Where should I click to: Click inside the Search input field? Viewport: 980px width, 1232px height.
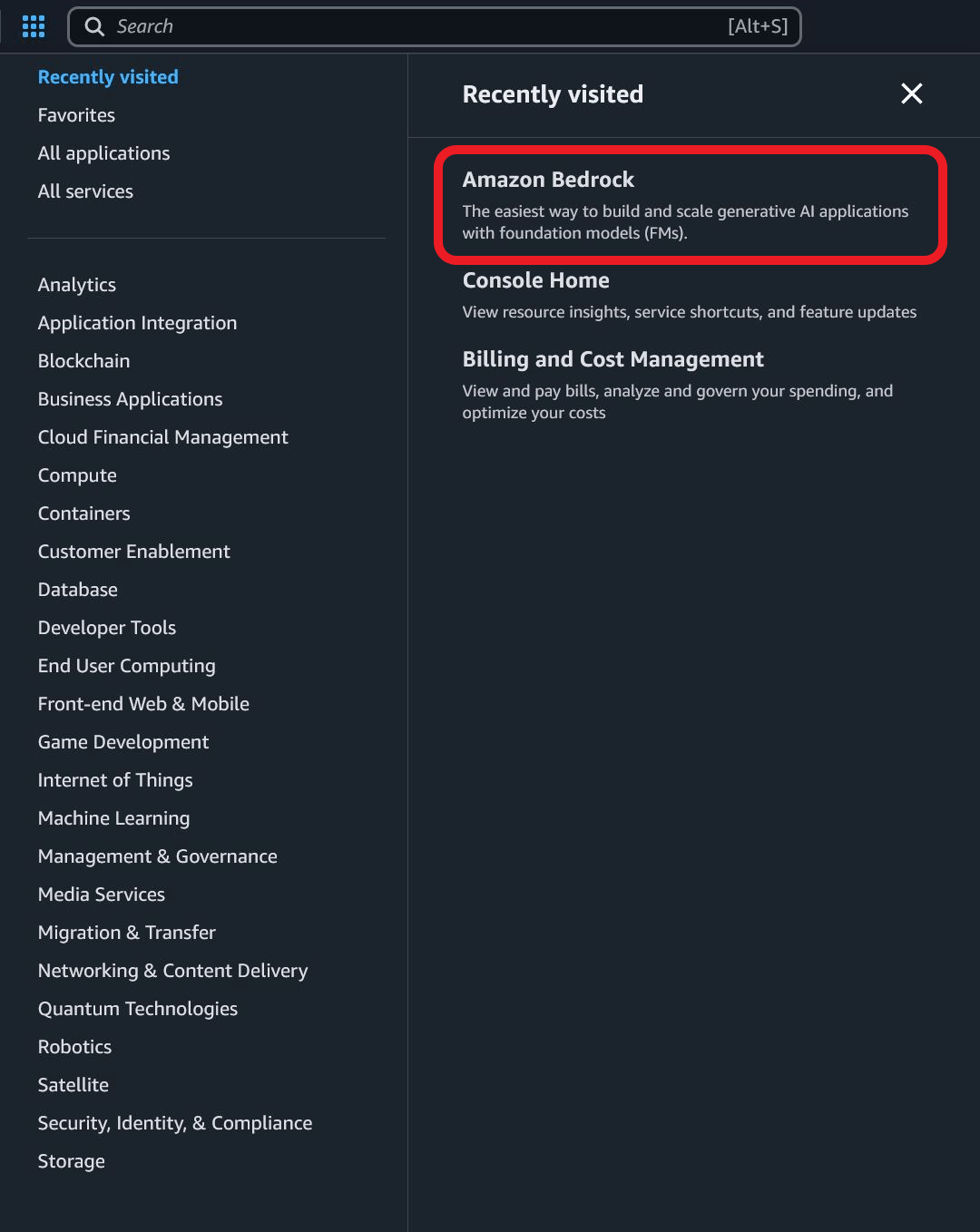[x=436, y=26]
